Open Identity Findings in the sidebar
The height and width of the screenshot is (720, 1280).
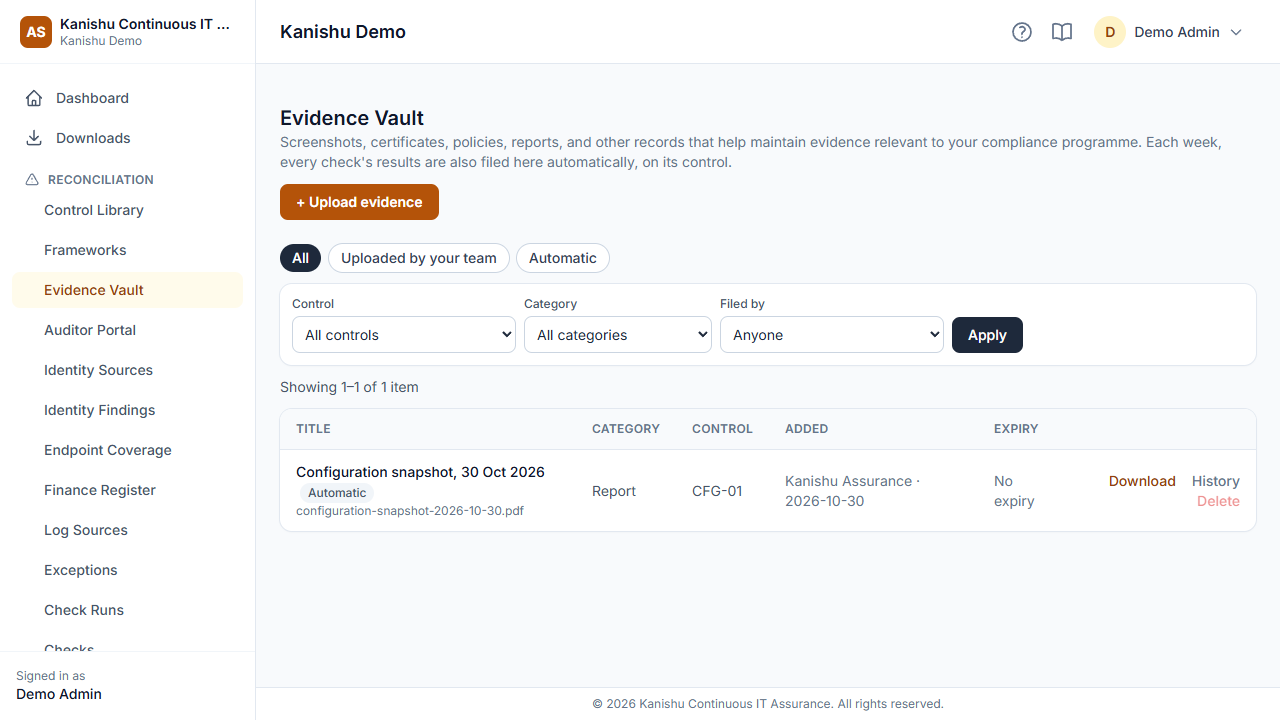(x=128, y=410)
